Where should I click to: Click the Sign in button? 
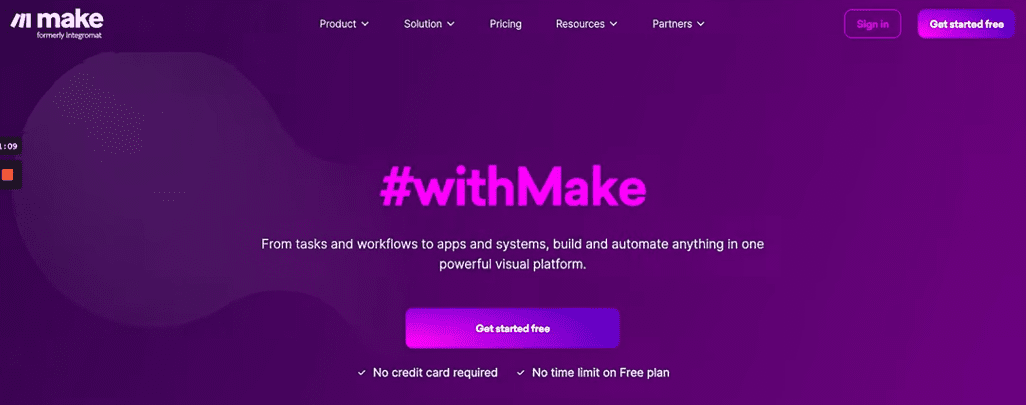click(x=873, y=24)
